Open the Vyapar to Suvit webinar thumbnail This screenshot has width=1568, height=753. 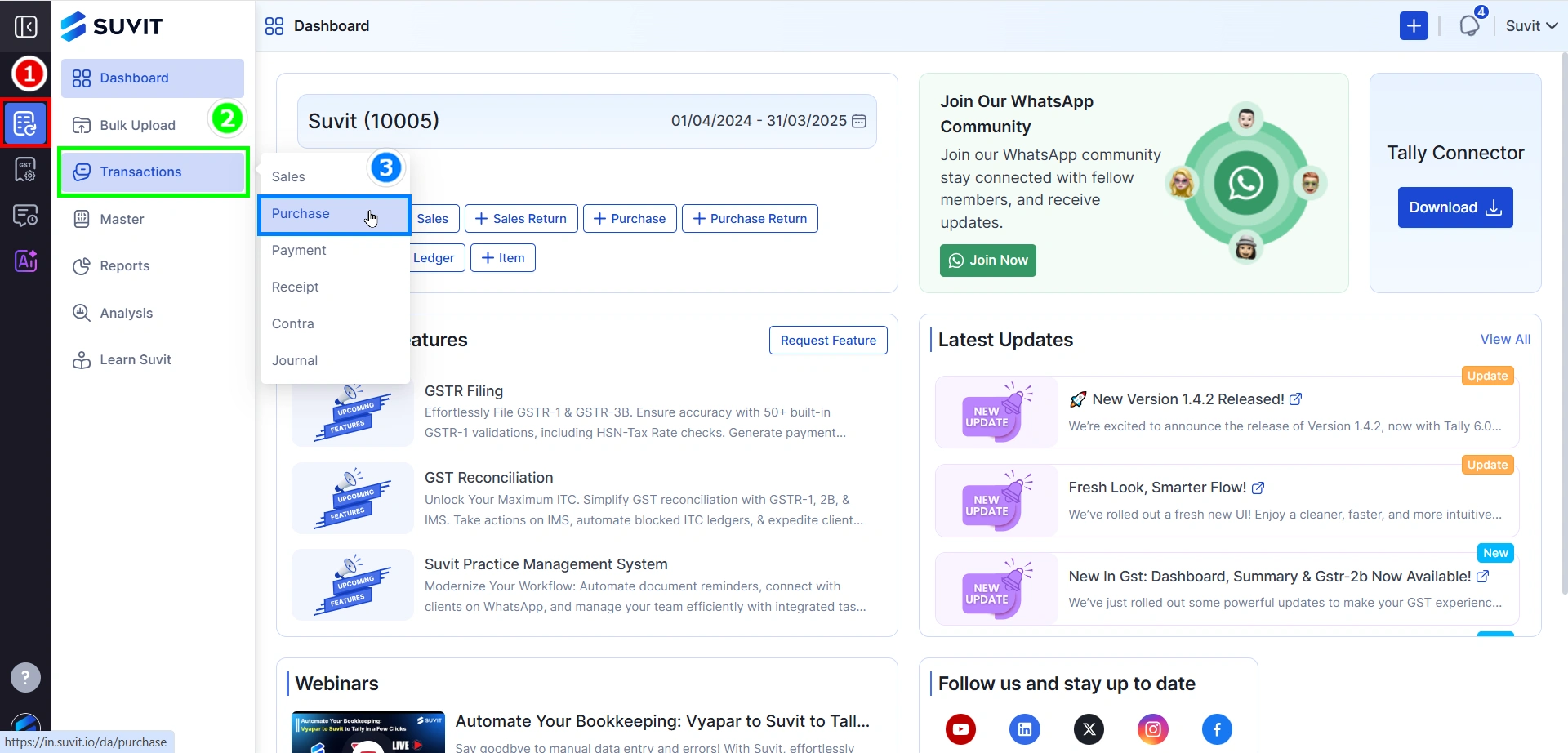click(x=368, y=732)
